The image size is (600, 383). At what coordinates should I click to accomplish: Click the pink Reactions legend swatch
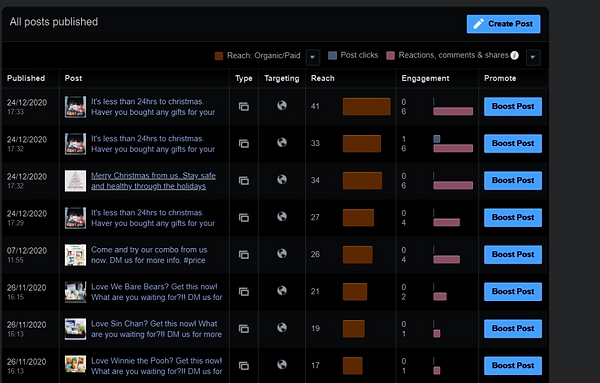(x=390, y=55)
